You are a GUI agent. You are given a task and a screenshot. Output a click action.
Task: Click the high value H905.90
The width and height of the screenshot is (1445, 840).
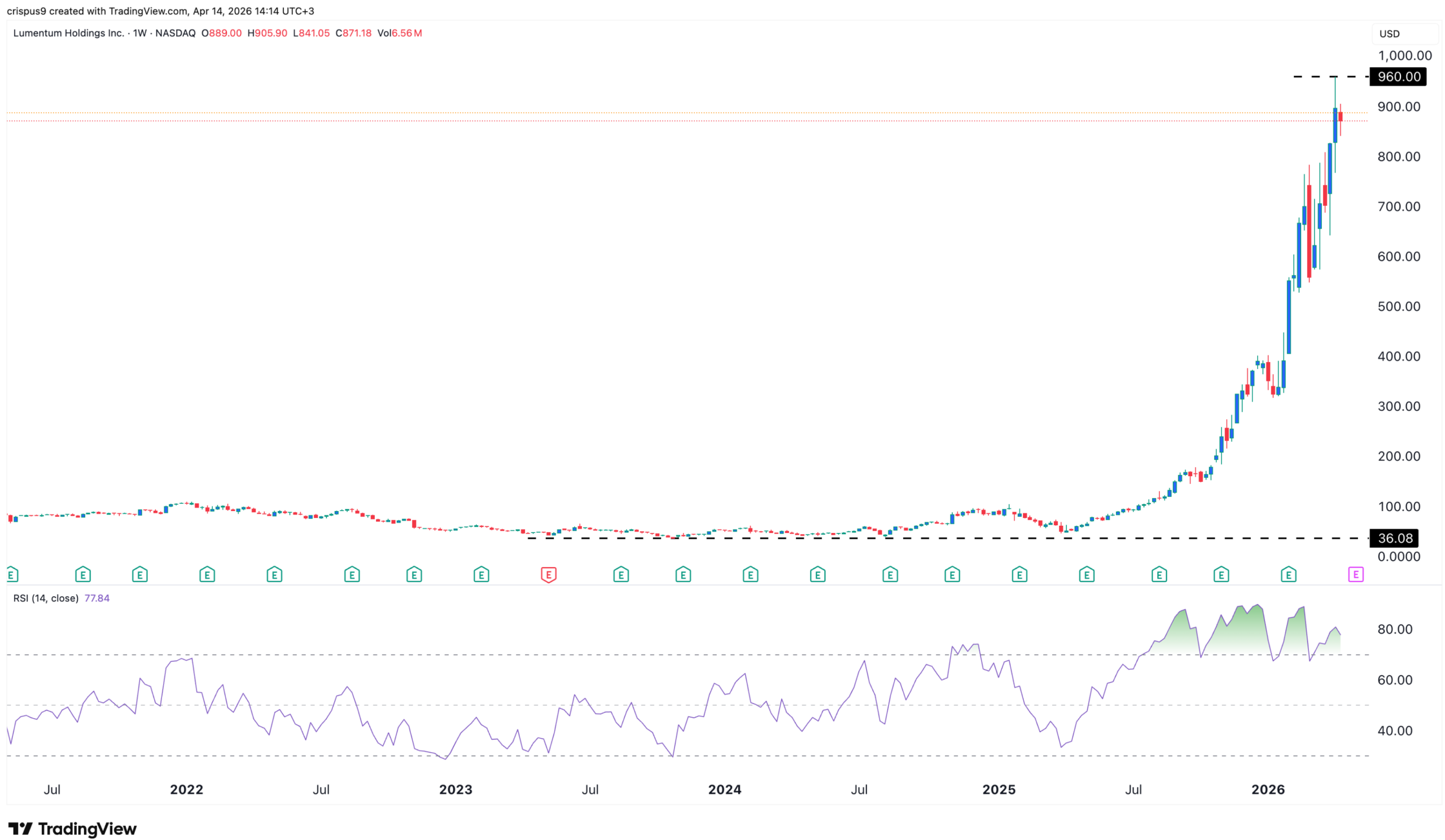tap(267, 33)
